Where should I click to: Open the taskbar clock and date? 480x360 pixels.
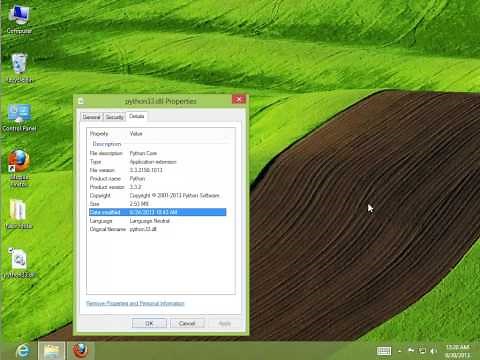(457, 351)
